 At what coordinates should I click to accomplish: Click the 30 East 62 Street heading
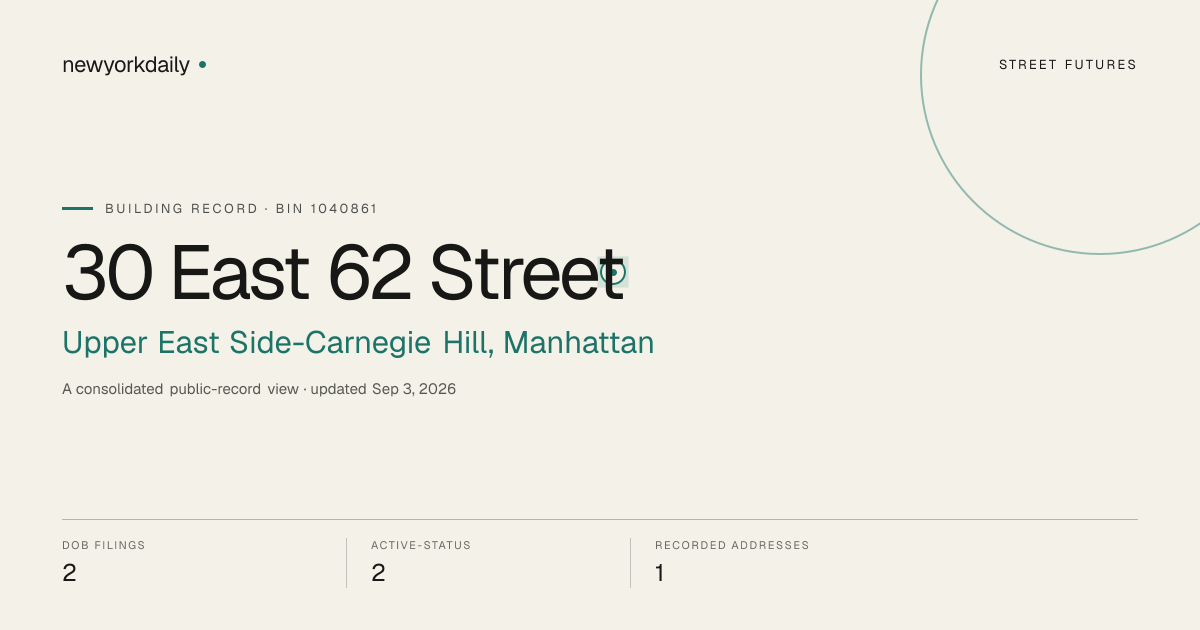(344, 272)
